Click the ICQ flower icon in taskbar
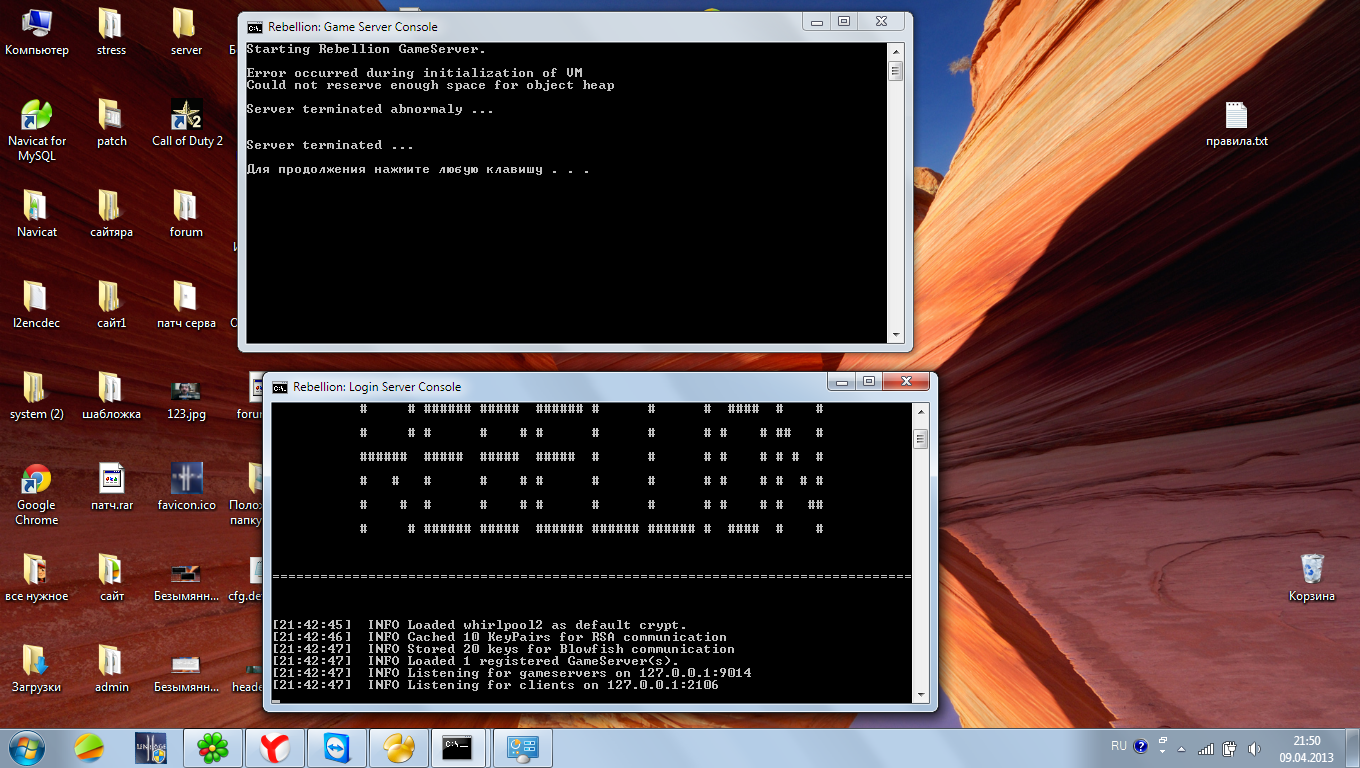1360x768 pixels. pyautogui.click(x=212, y=748)
